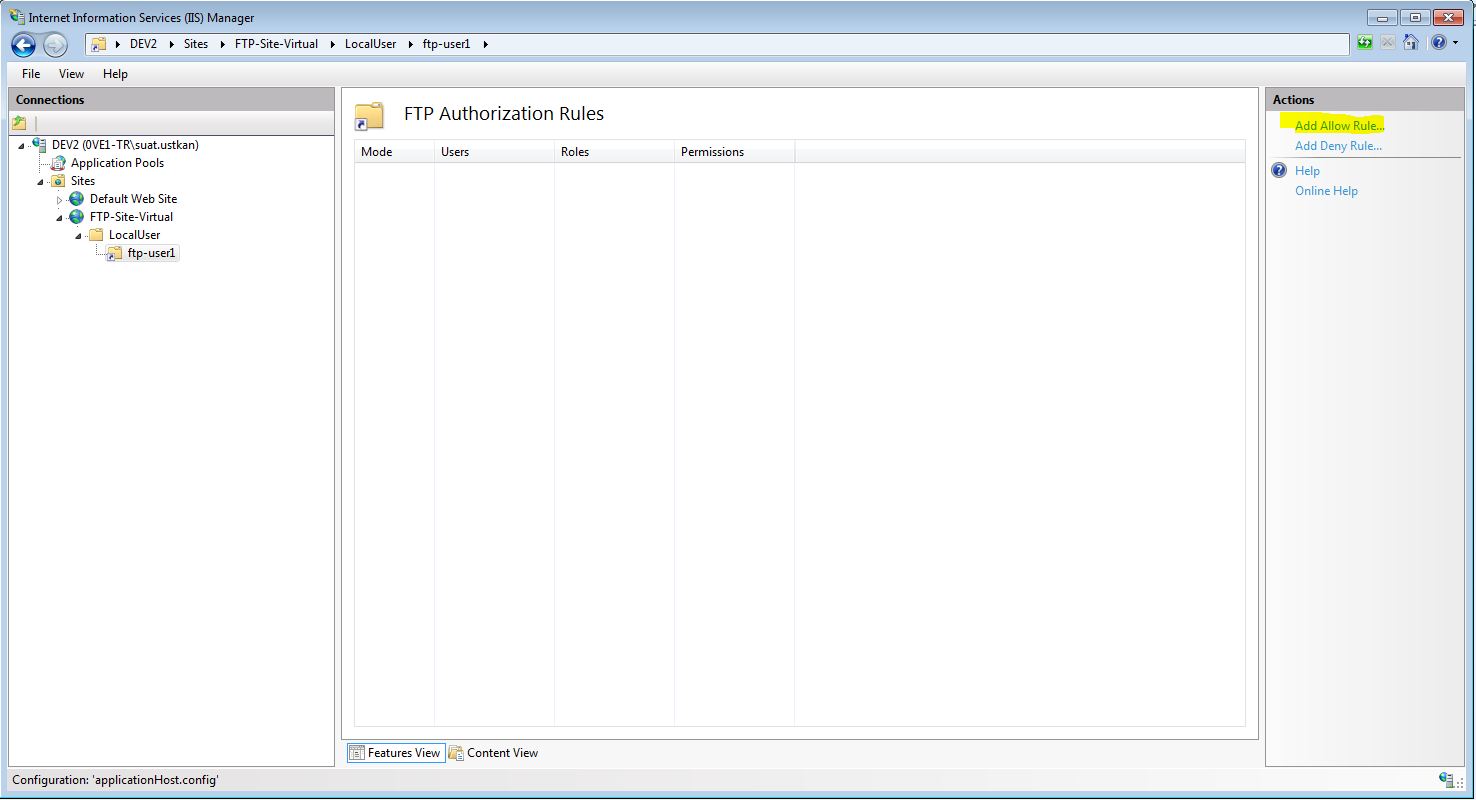This screenshot has height=800, width=1476.
Task: Sort by Roles column header
Action: click(x=614, y=152)
